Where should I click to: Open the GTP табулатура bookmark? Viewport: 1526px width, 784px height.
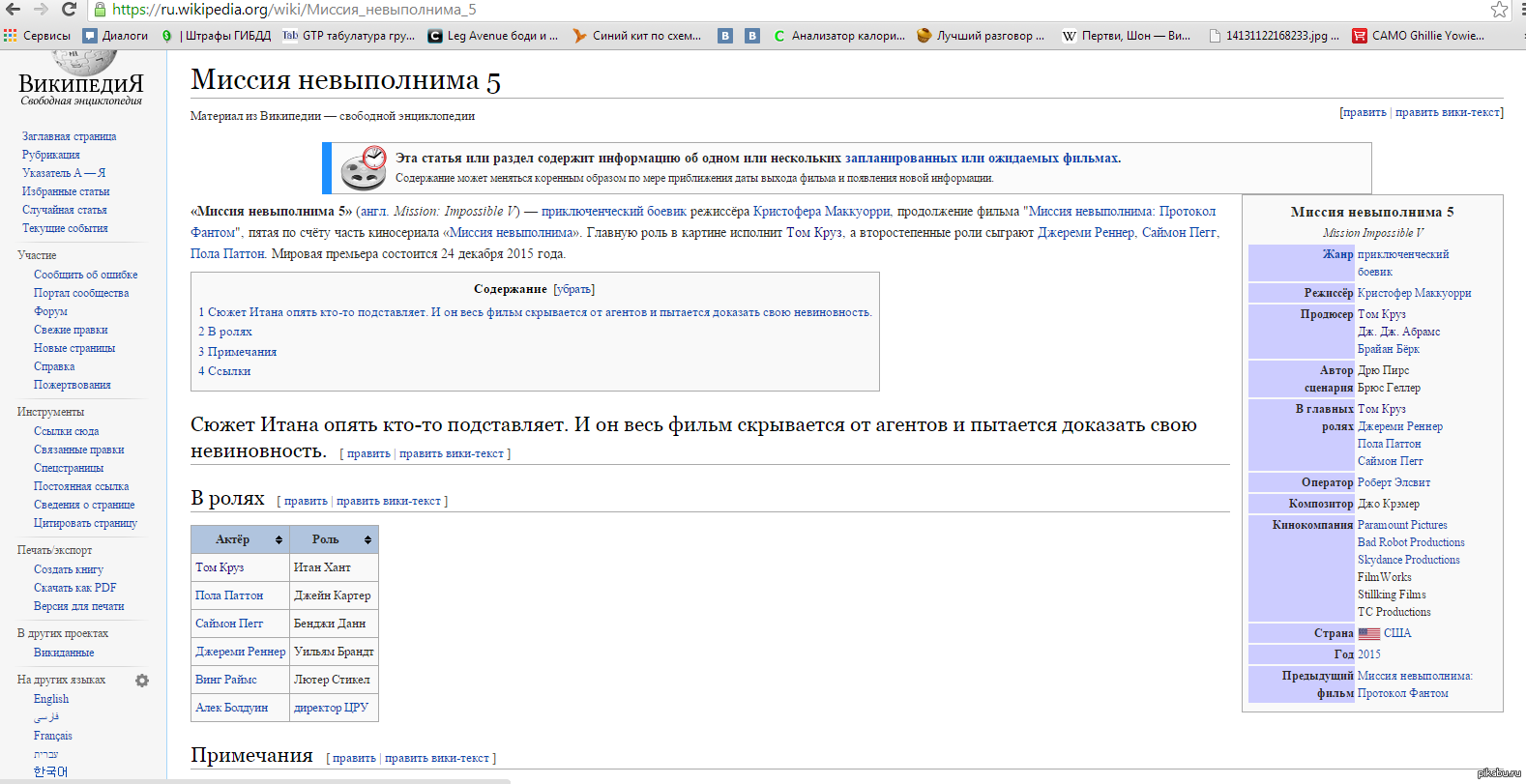coord(348,36)
